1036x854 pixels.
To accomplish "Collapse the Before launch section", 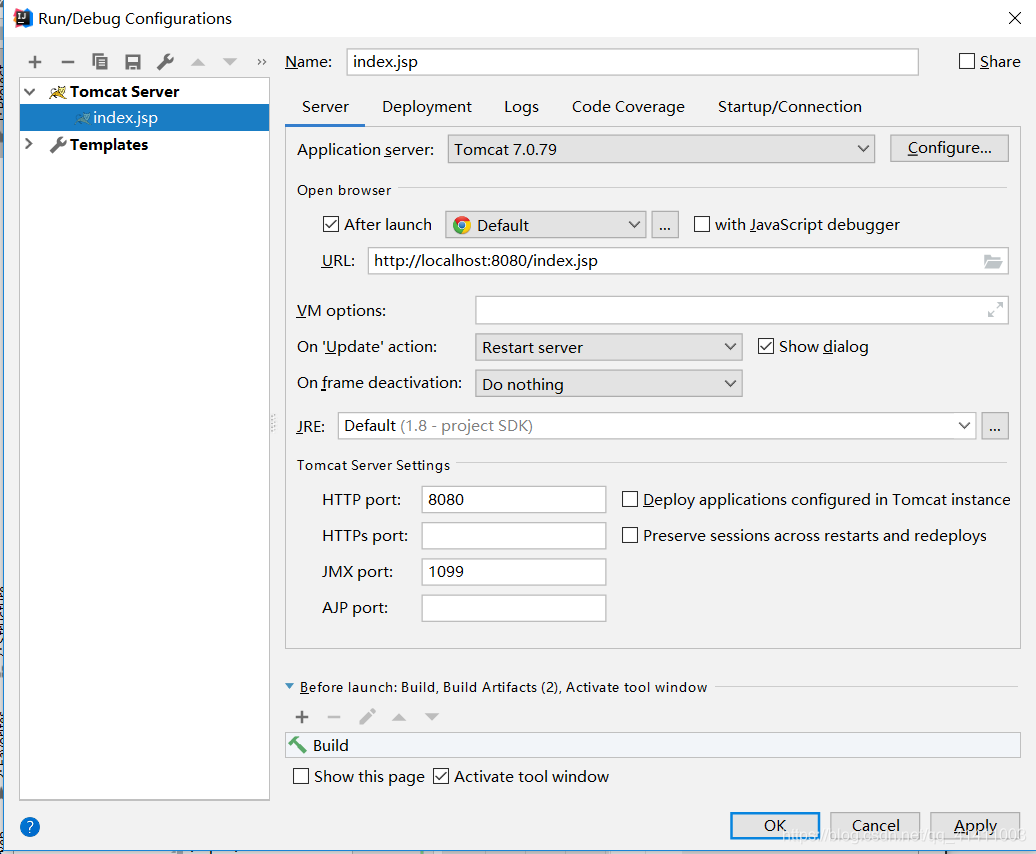I will pyautogui.click(x=289, y=687).
